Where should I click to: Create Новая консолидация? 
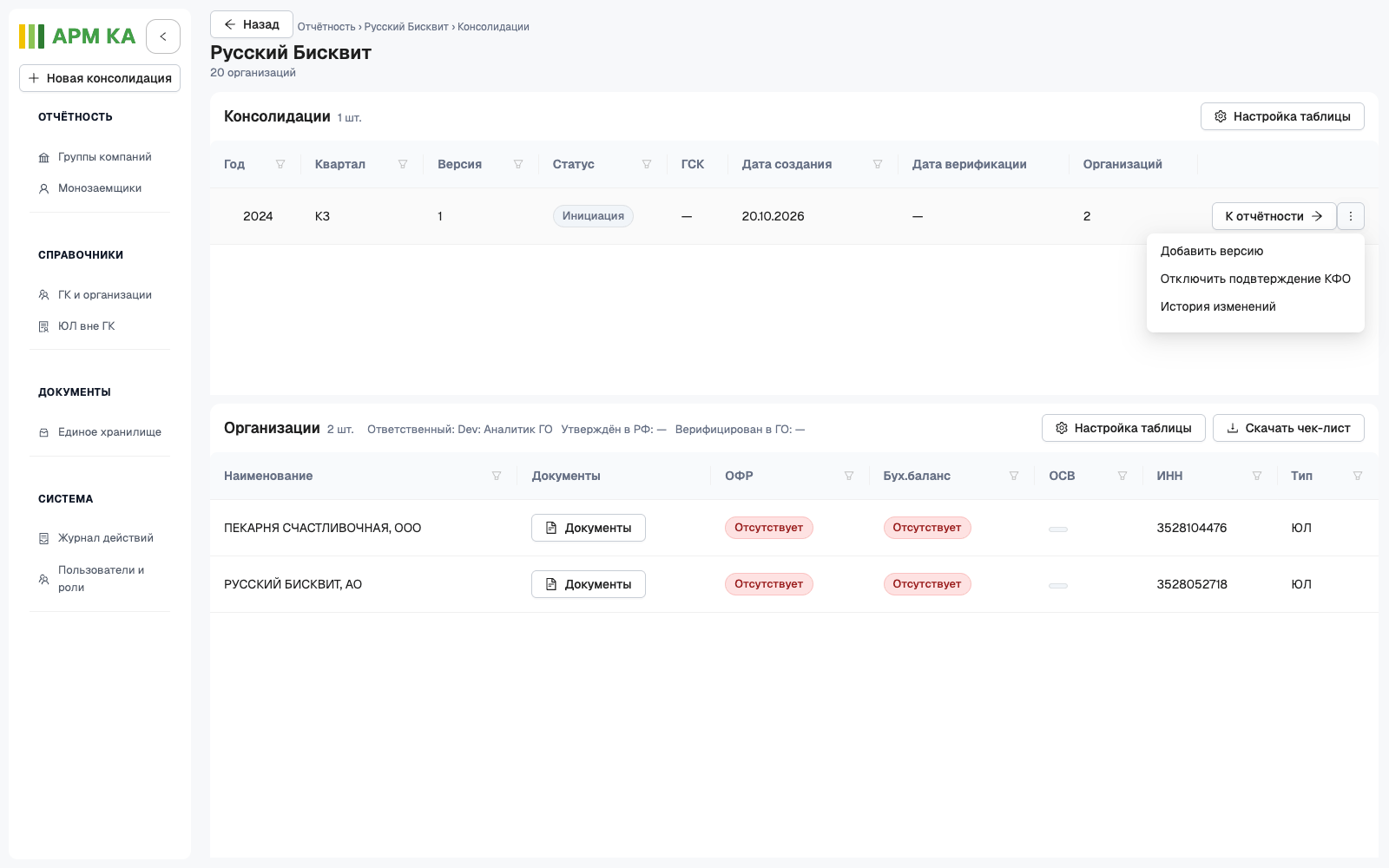tap(100, 78)
